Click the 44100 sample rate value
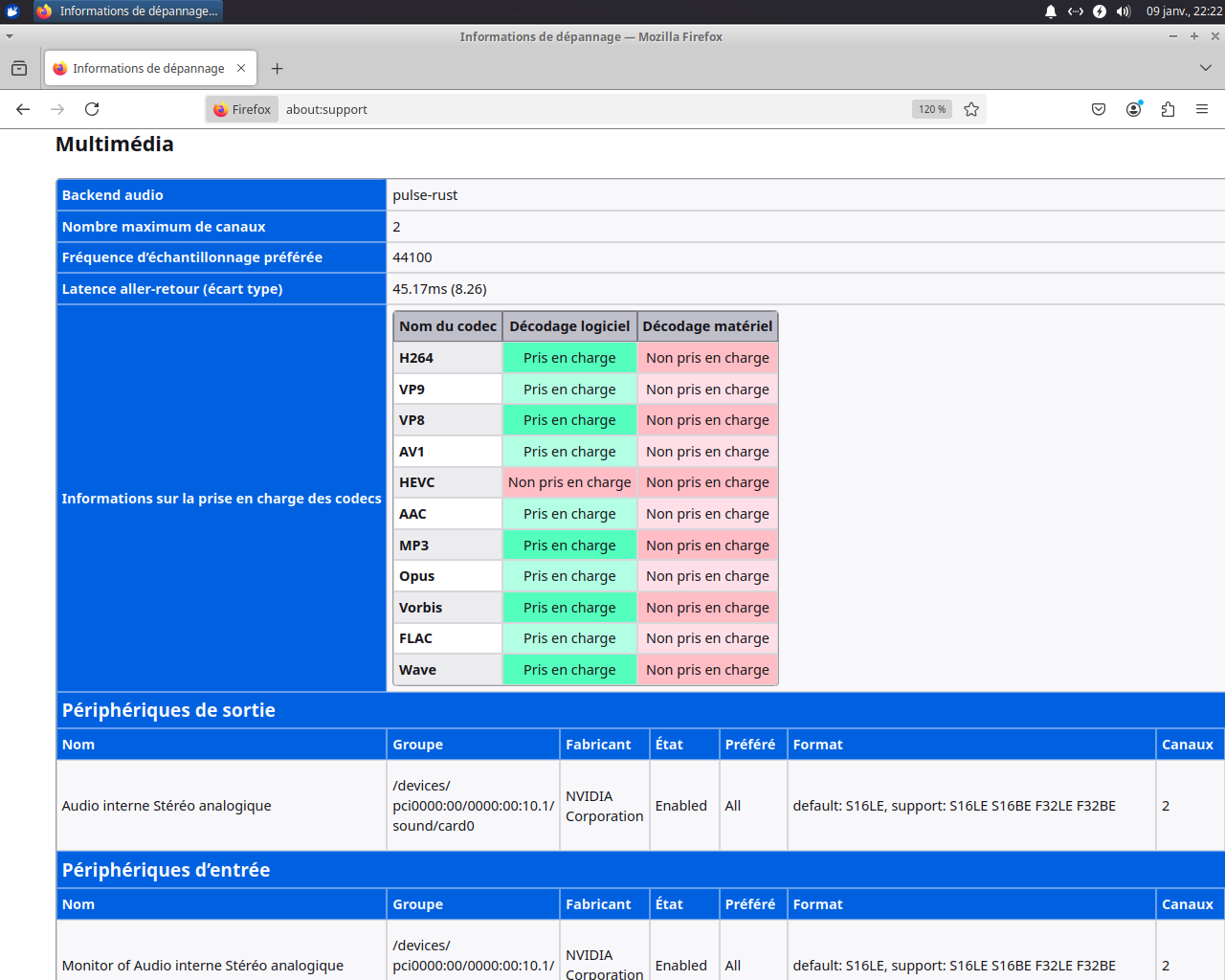The width and height of the screenshot is (1225, 980). pyautogui.click(x=412, y=257)
